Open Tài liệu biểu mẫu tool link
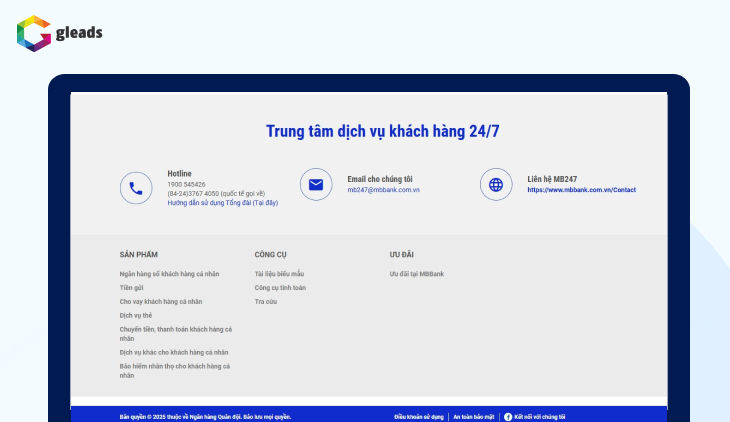730x422 pixels. pos(278,273)
